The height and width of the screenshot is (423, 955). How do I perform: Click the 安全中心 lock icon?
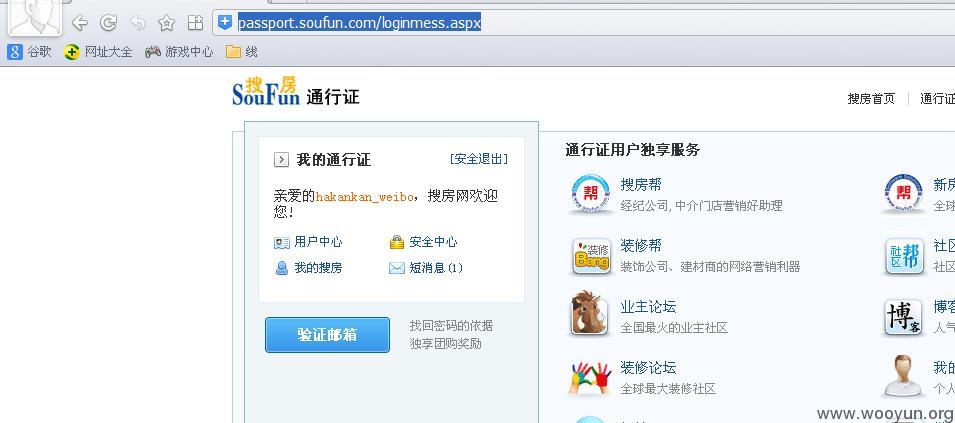[396, 242]
